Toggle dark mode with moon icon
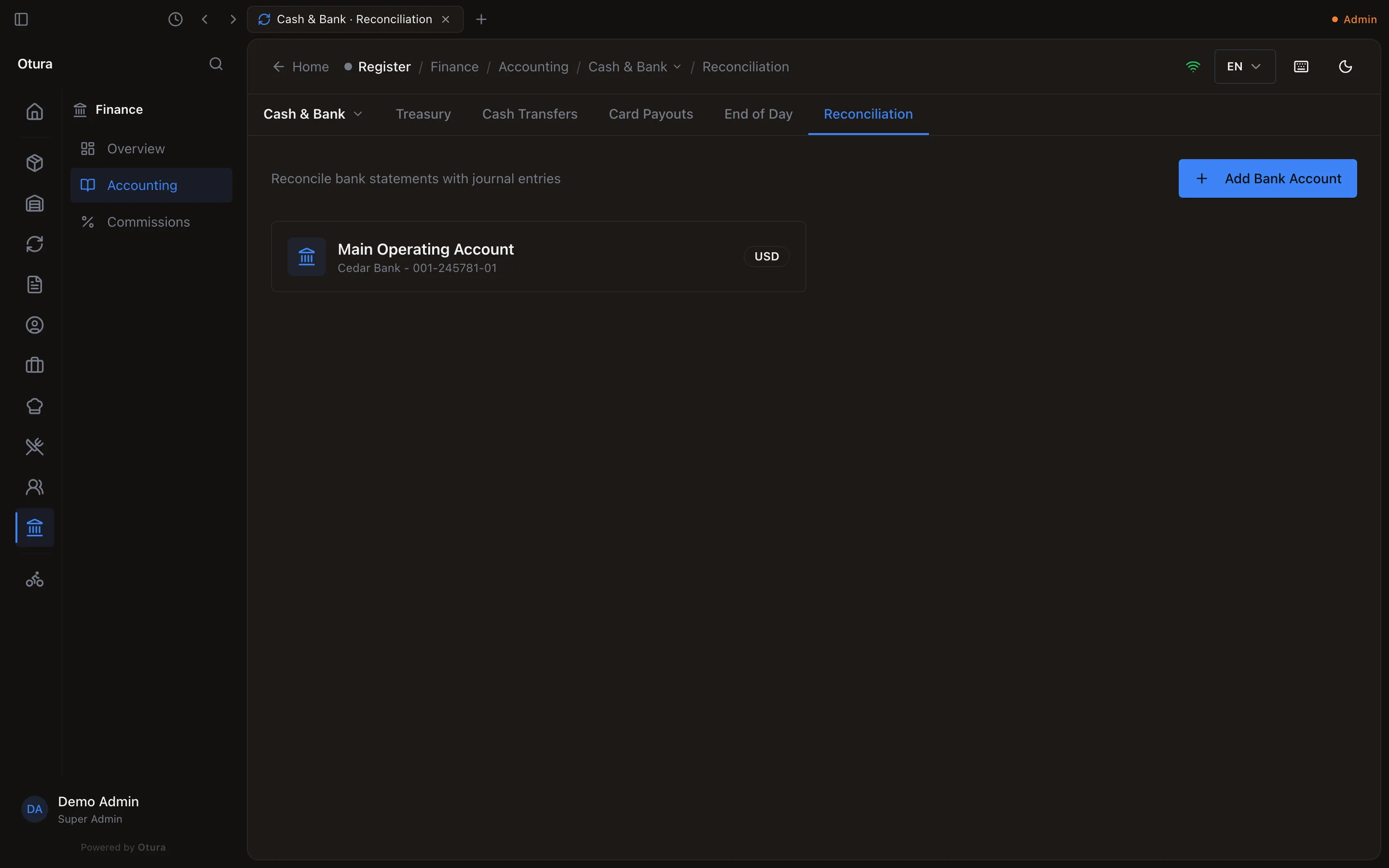This screenshot has width=1389, height=868. [x=1346, y=67]
